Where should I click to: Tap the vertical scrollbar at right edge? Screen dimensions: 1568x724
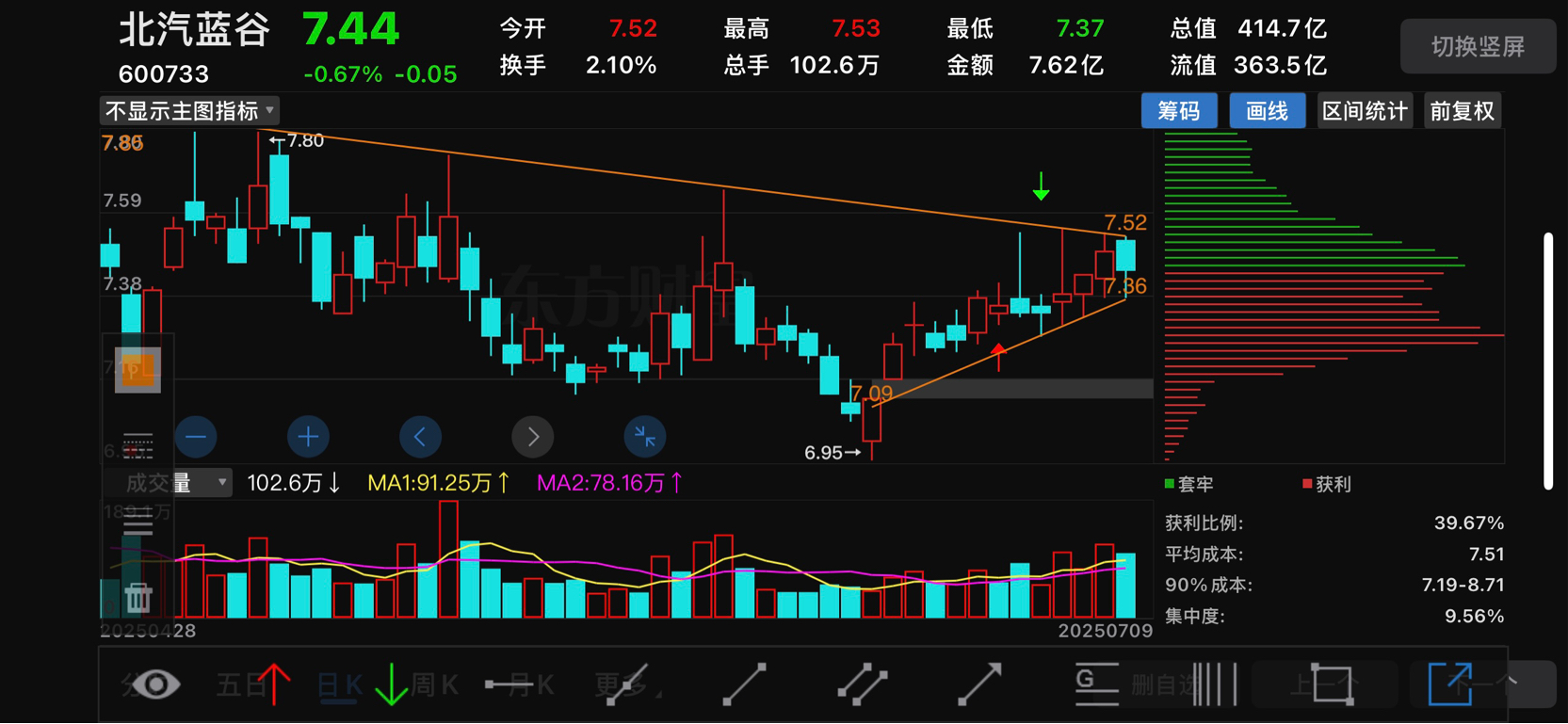pos(1548,361)
